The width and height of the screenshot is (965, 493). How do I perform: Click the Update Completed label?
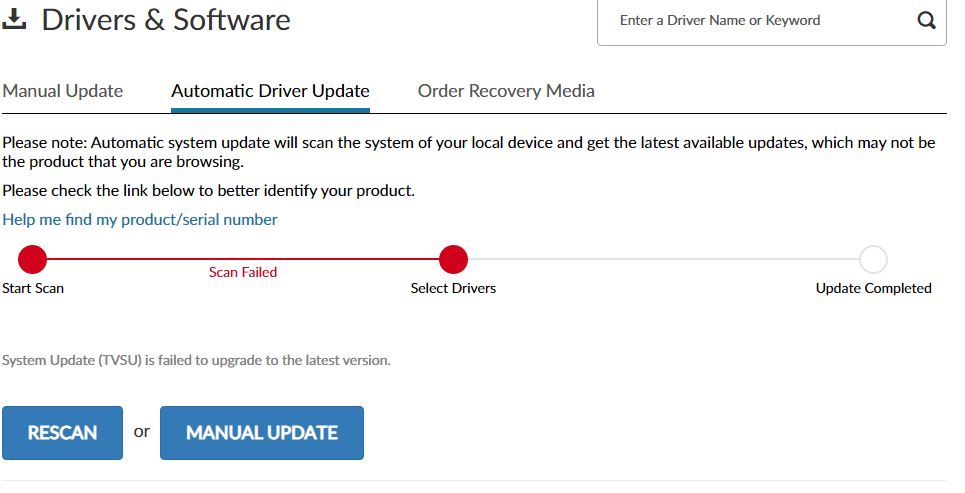[873, 288]
